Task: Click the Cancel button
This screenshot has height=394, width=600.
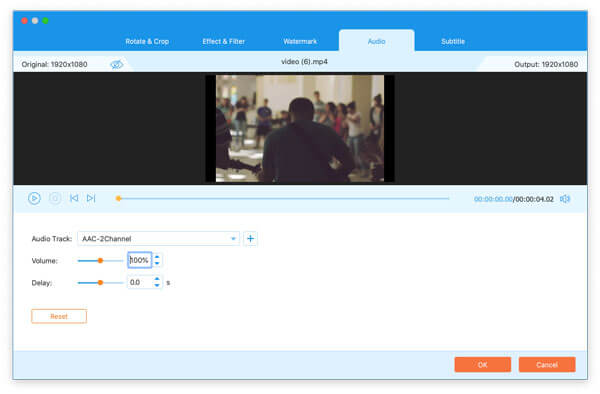Action: click(547, 365)
